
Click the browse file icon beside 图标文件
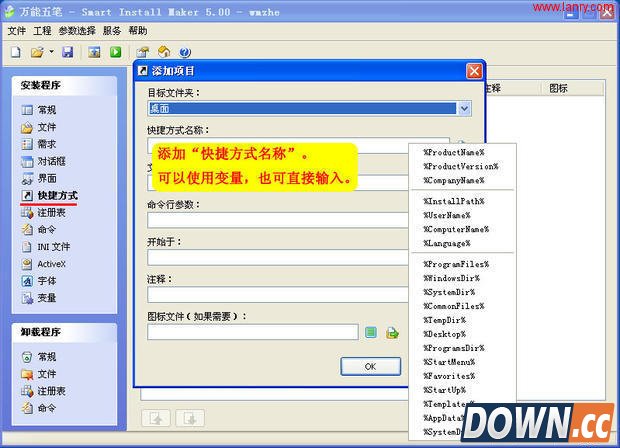pos(392,333)
